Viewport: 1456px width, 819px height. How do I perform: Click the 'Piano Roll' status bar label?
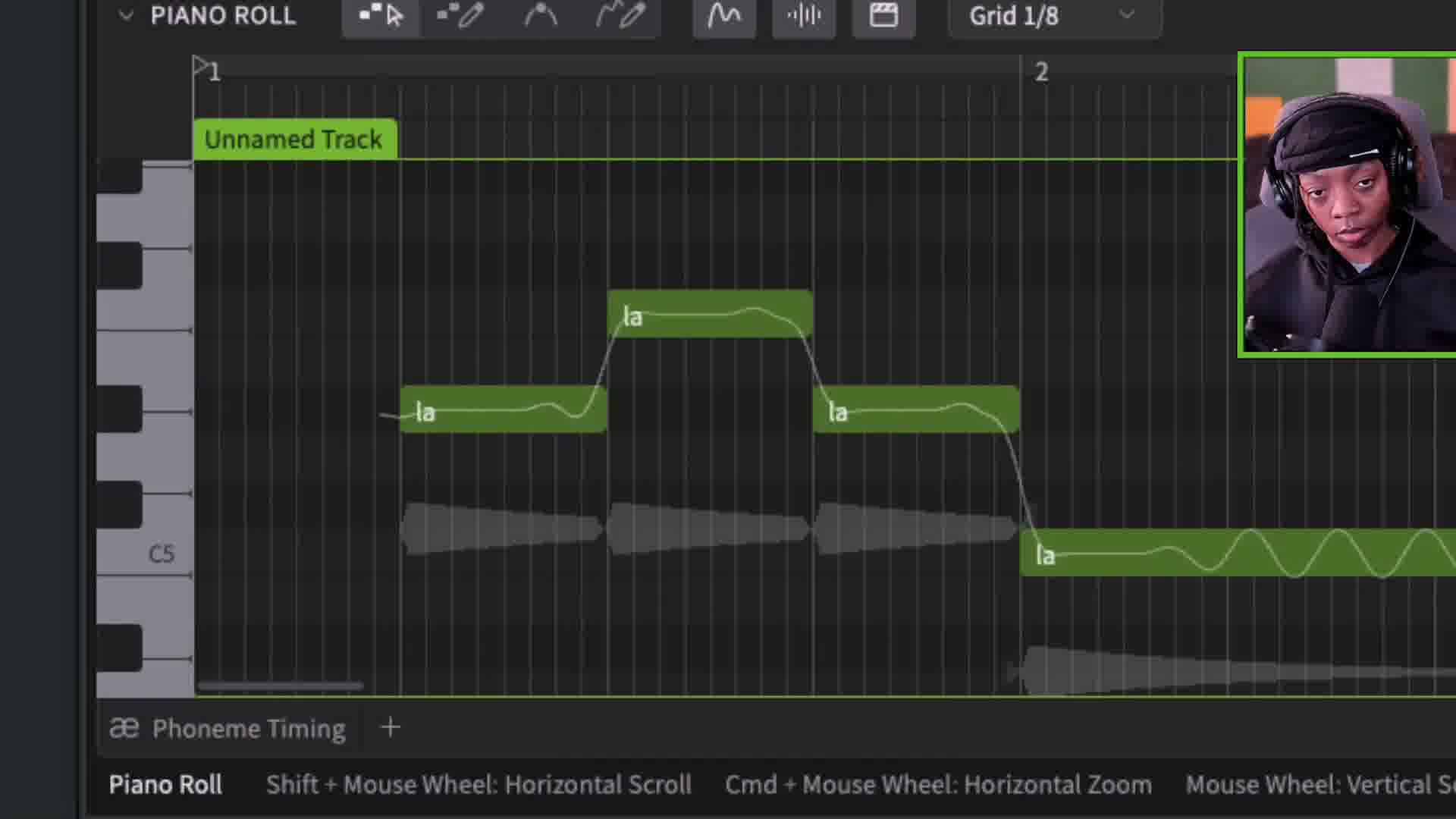165,785
